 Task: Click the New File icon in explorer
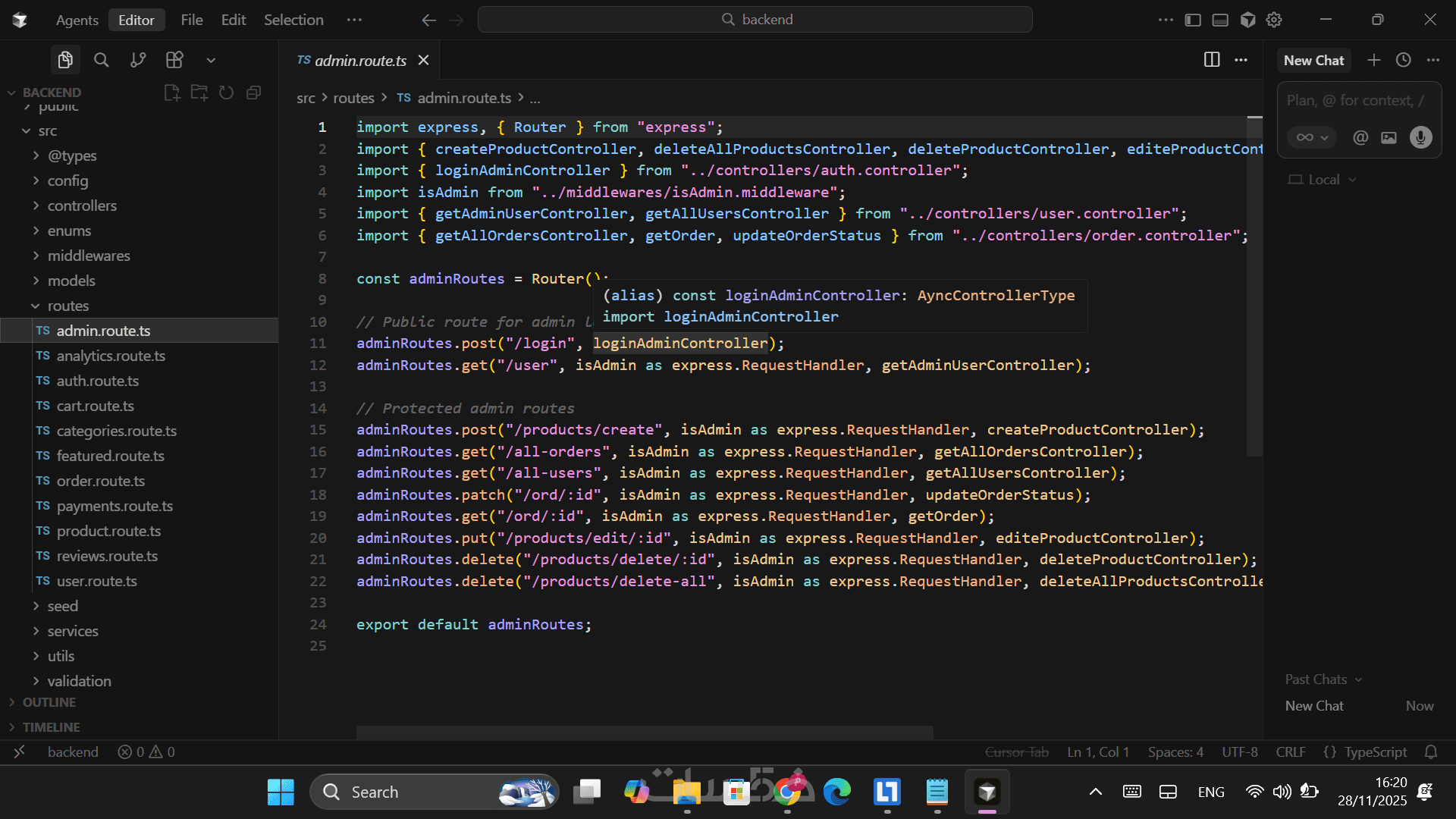[172, 93]
